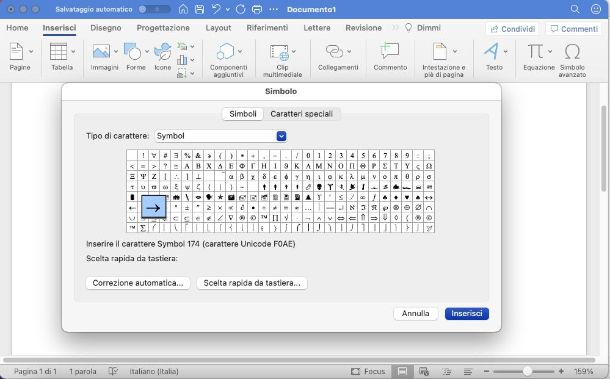
Task: Click the Home icon in title bar
Action: tap(183, 9)
